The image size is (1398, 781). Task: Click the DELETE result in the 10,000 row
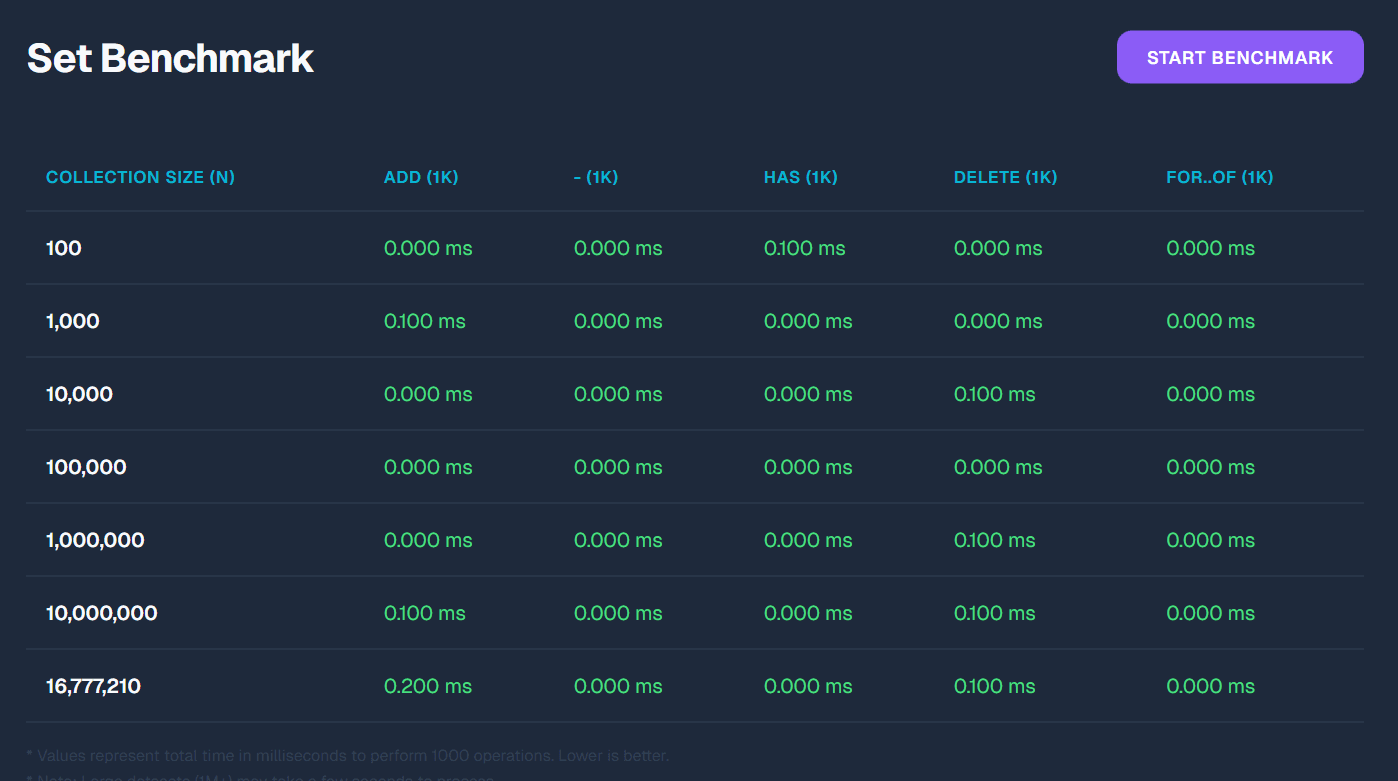[x=994, y=394]
